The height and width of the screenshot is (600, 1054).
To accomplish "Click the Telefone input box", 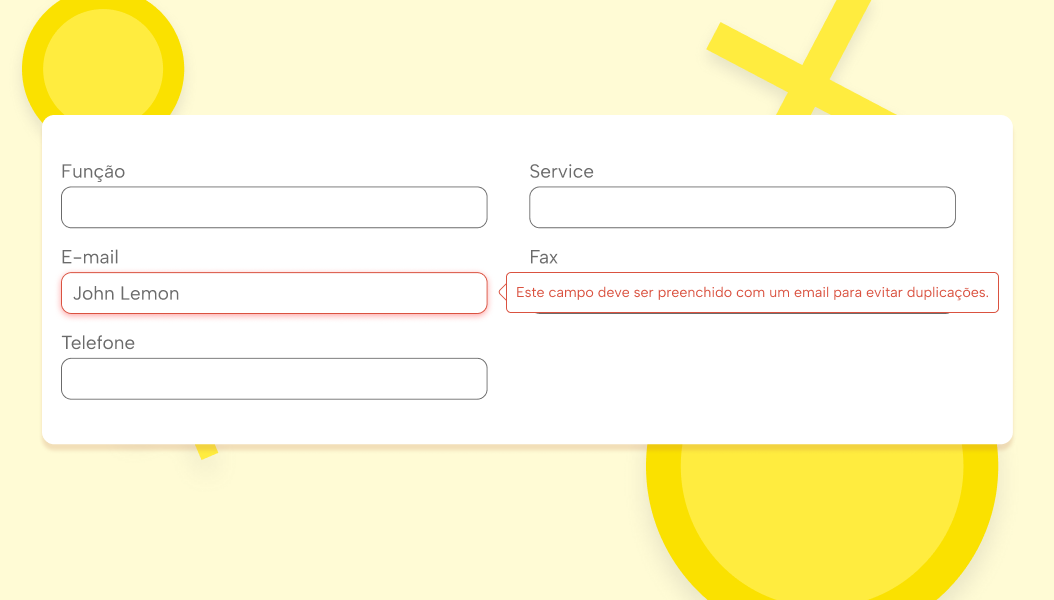I will (x=274, y=379).
